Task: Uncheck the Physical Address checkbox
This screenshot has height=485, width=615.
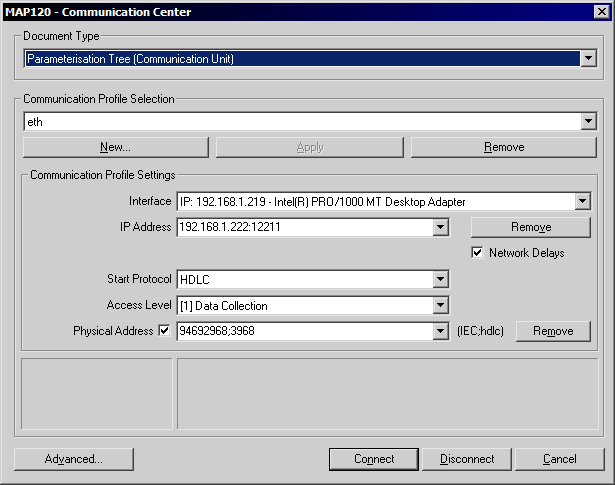Action: (165, 331)
